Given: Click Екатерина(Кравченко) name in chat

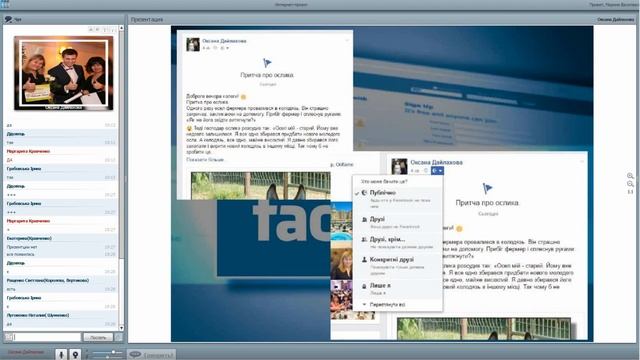Looking at the screenshot, I should tap(29, 238).
